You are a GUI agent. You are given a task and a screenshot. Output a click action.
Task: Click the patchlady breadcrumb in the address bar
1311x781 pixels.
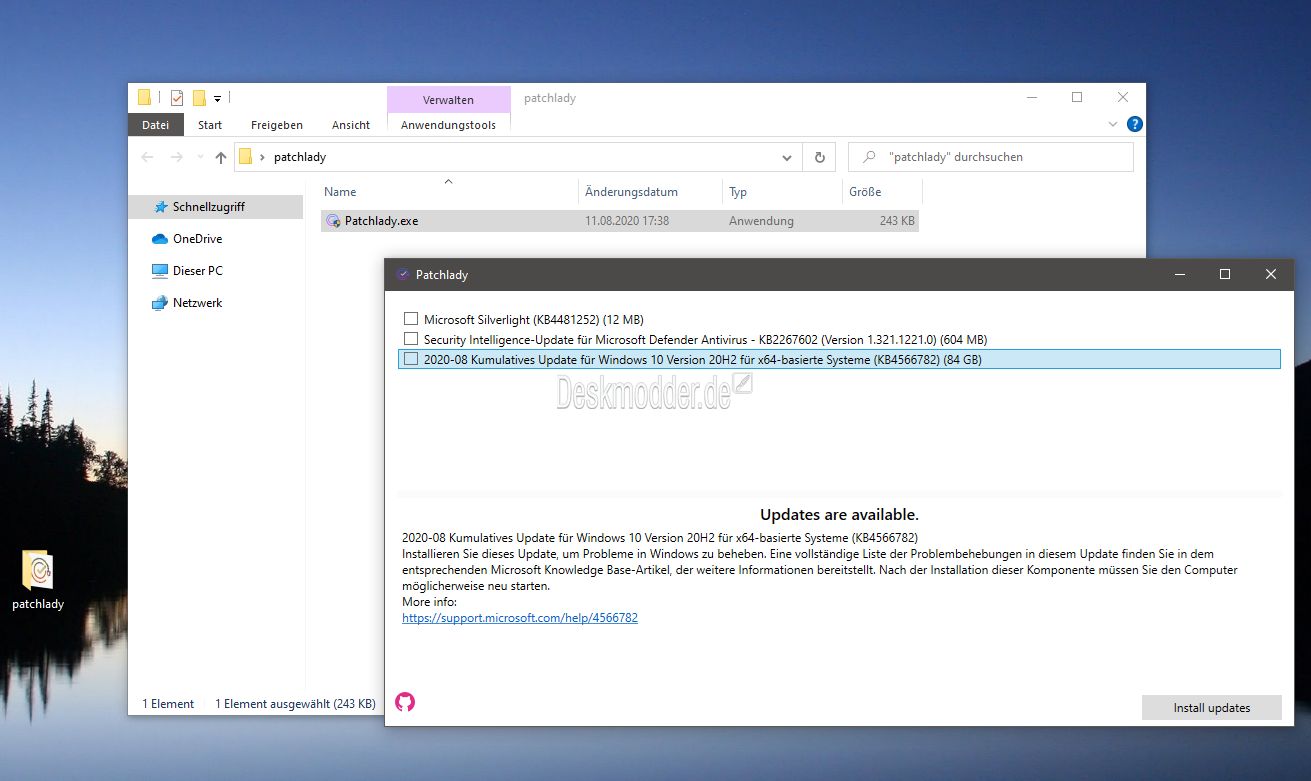click(x=300, y=157)
